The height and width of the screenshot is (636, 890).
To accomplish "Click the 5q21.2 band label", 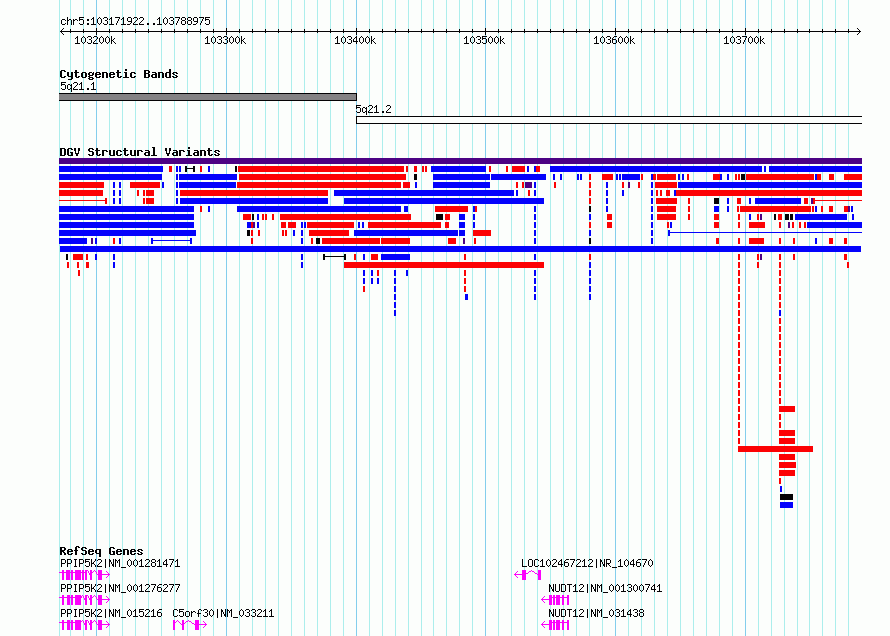I will 373,109.
